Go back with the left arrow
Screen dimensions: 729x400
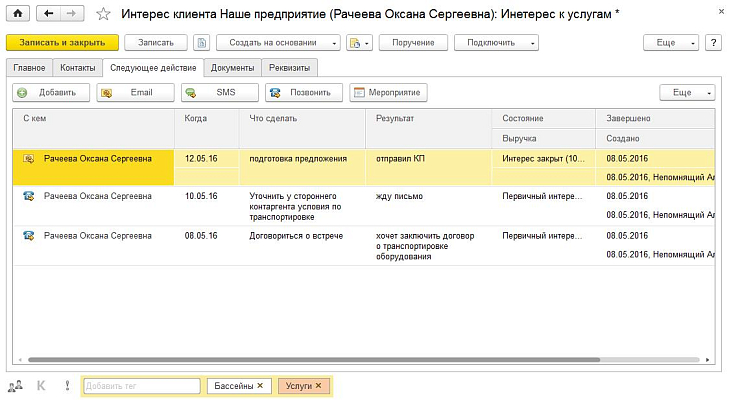click(50, 16)
